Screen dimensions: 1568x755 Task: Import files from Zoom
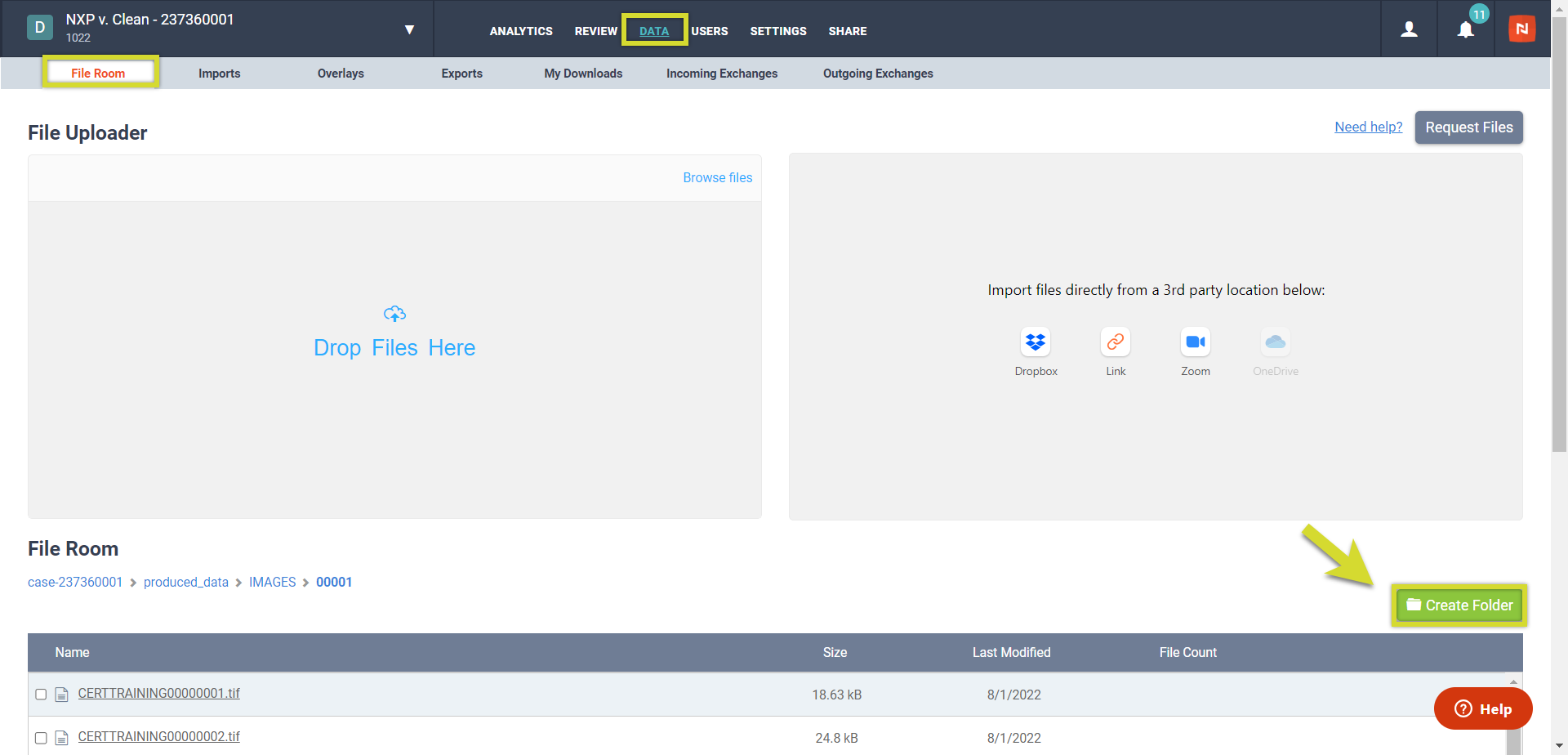(x=1196, y=342)
